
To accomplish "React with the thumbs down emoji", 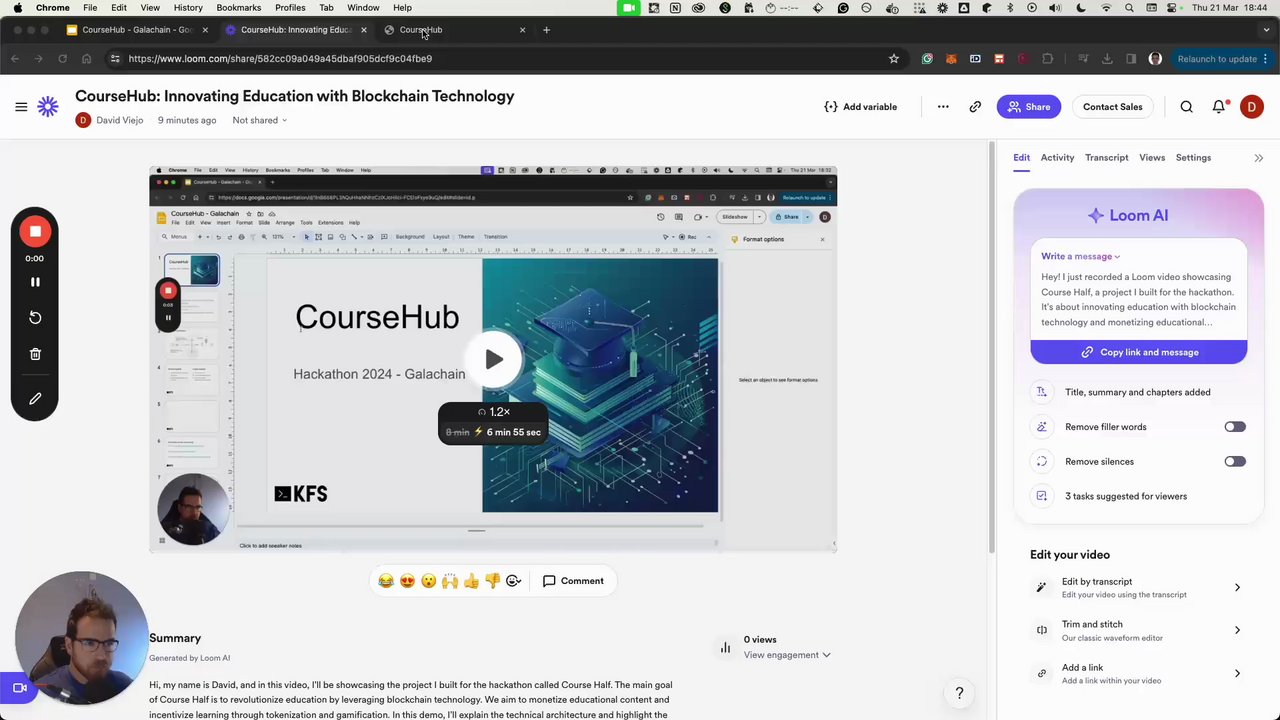I will [492, 581].
